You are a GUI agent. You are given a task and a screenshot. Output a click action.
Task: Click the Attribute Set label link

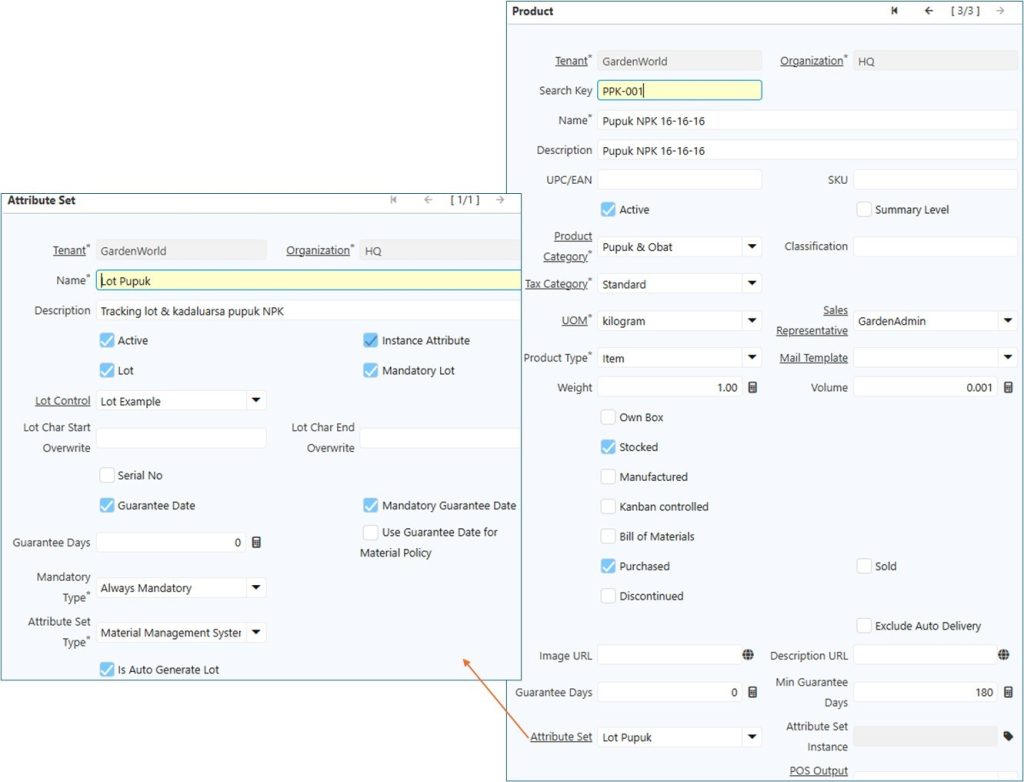point(561,737)
